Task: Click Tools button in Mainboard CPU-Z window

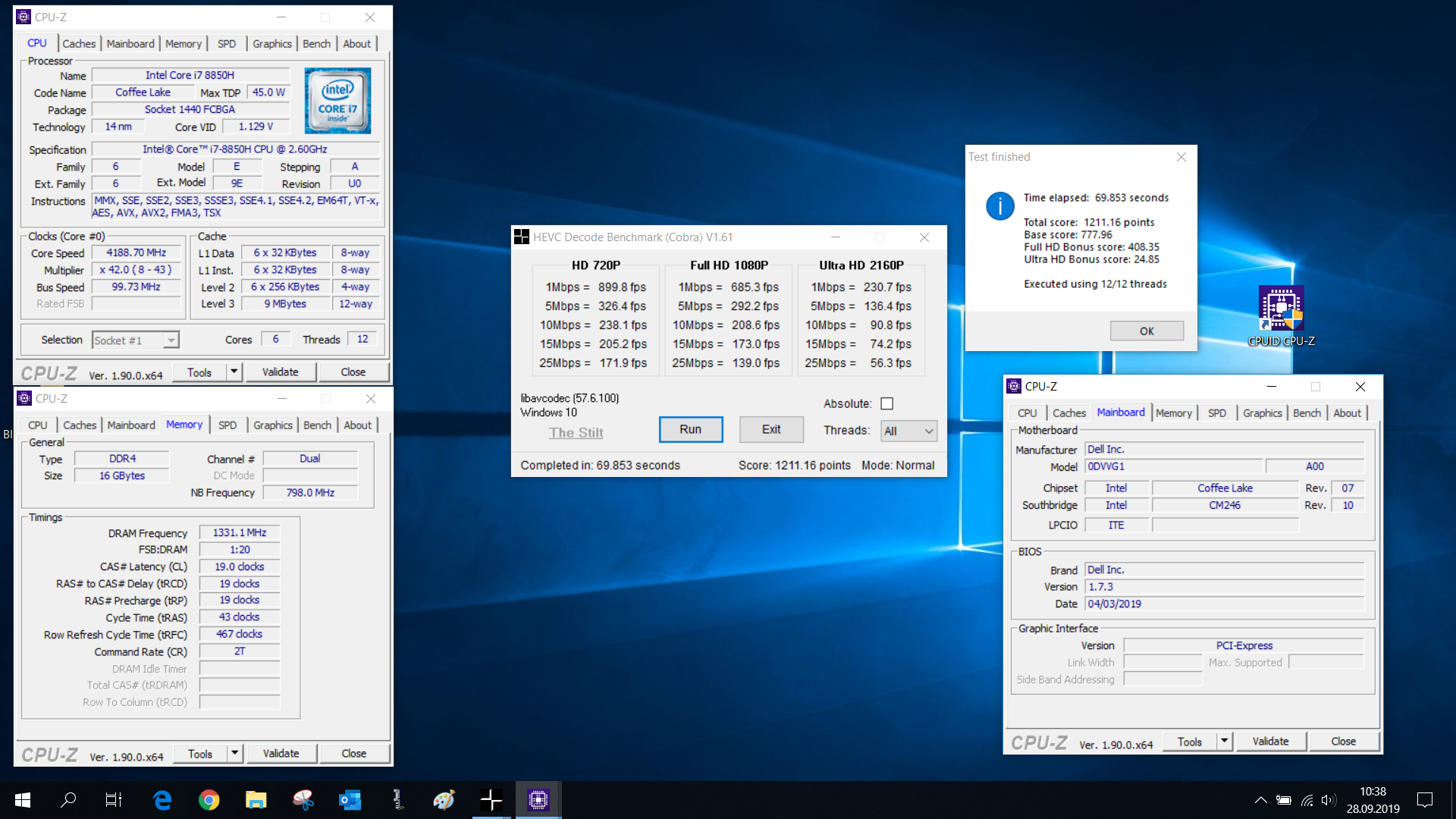Action: click(x=1190, y=741)
